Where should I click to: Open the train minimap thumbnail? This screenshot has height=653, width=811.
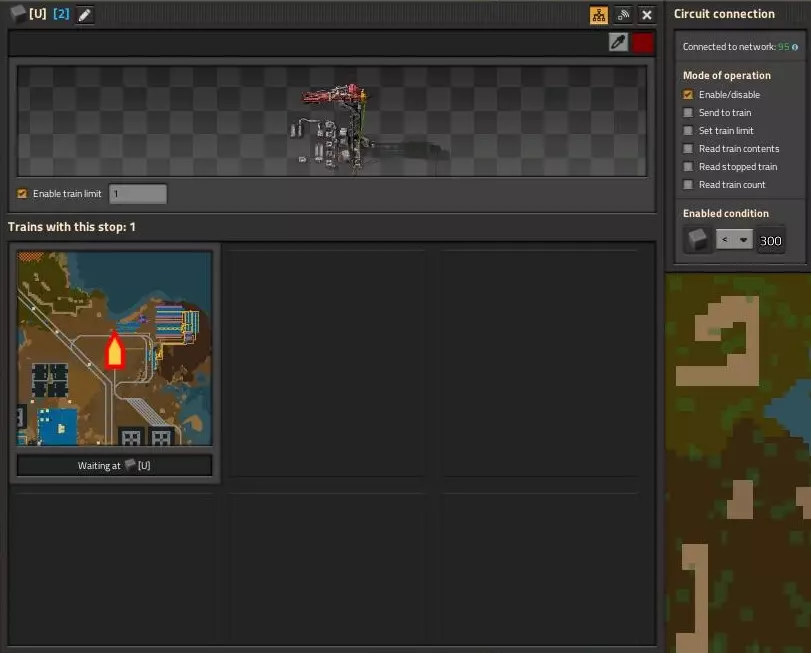click(114, 348)
